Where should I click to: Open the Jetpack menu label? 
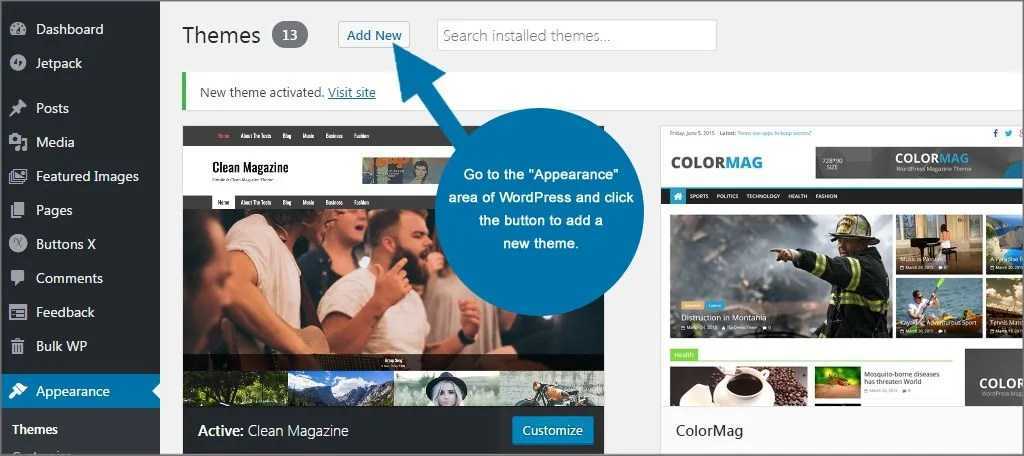(59, 63)
